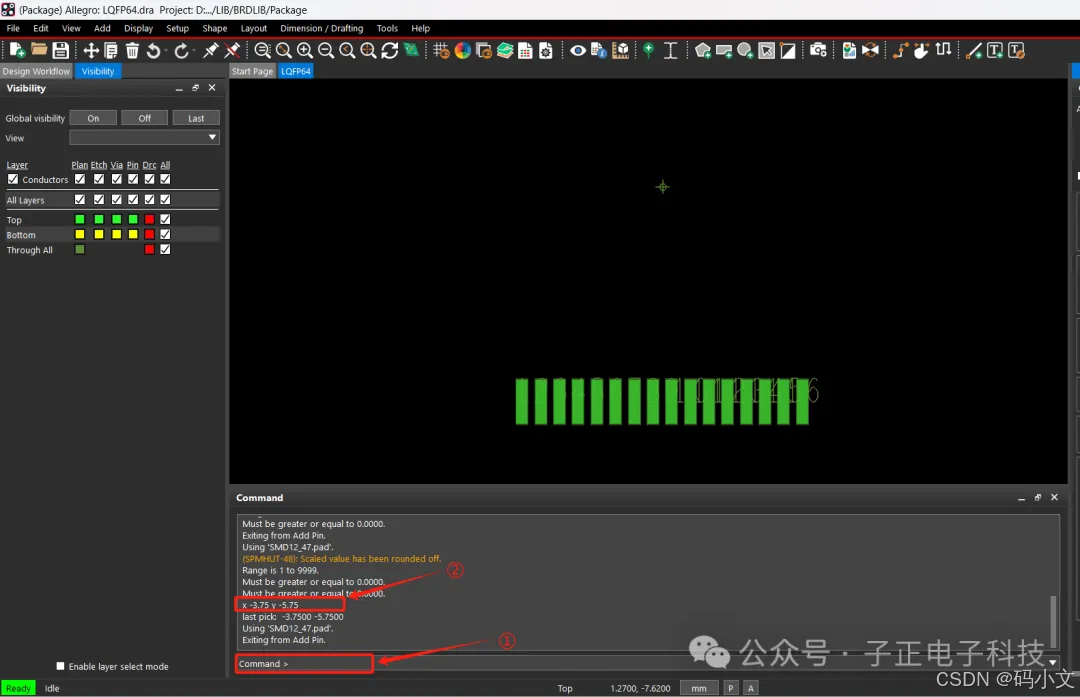Click the Add Connect route icon
1080x697 pixels.
(900, 50)
